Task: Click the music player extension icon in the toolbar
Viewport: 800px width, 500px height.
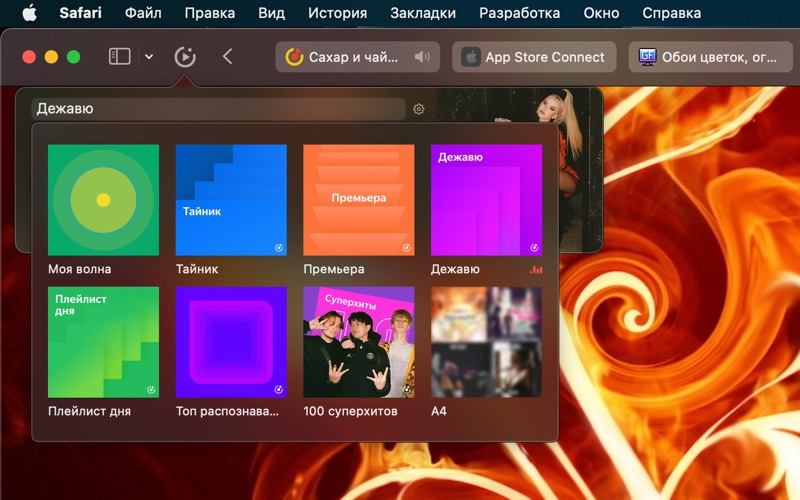Action: coord(185,57)
